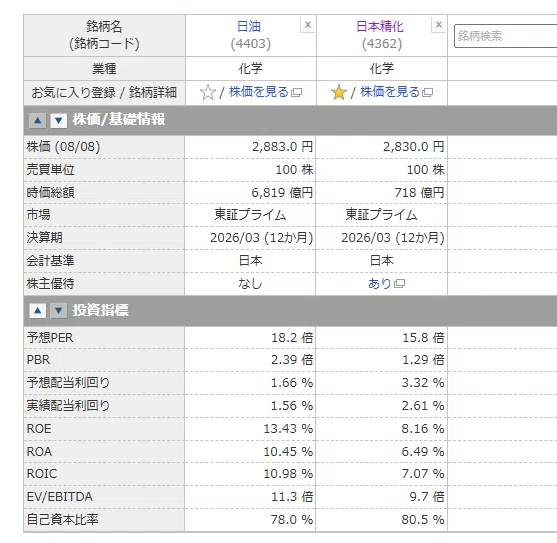This screenshot has width=557, height=543.
Task: Click the 時価総額 value 718 億円
Action: [419, 192]
